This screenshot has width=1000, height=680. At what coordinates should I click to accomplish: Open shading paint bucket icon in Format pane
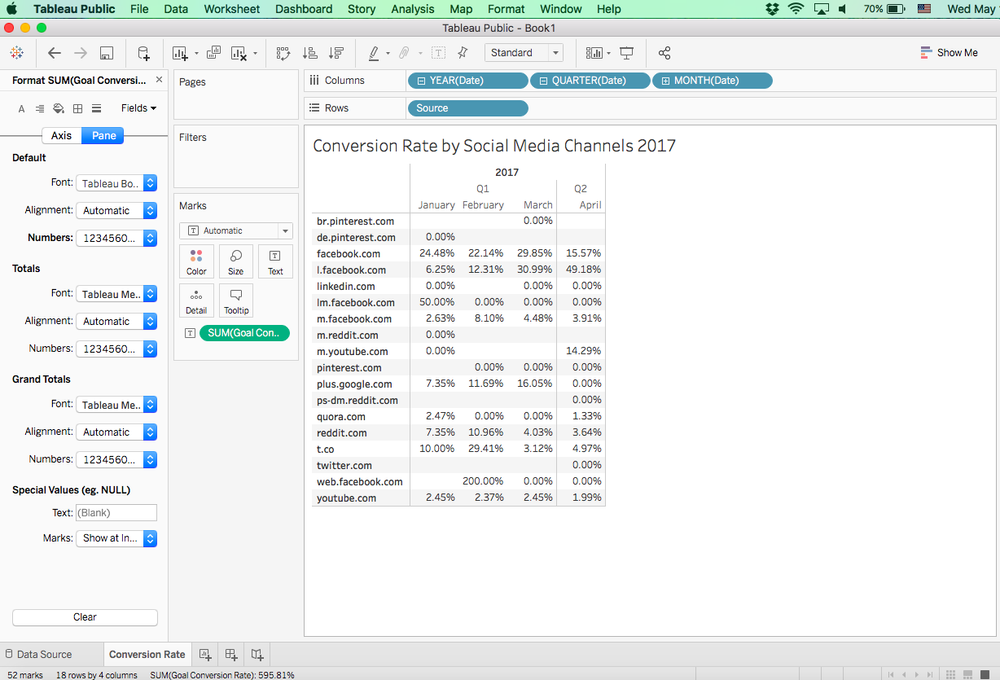58,108
